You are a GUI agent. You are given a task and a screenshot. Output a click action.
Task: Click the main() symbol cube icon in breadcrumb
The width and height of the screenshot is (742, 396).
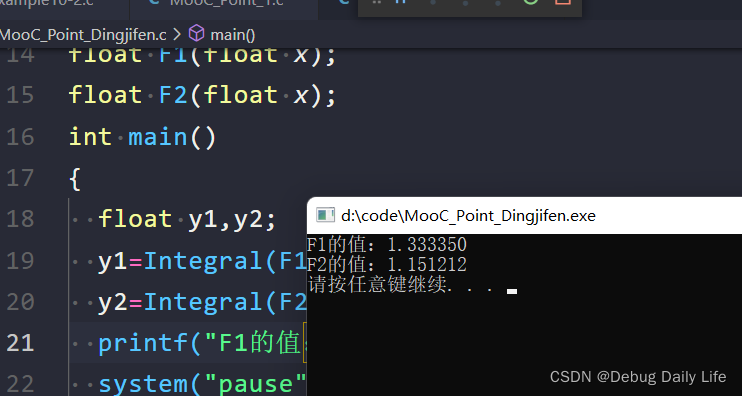196,34
